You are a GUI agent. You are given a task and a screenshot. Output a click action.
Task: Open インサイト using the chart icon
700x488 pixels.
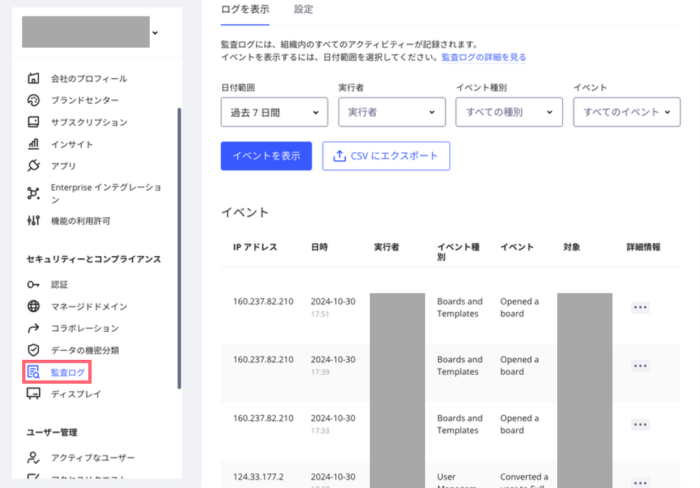33,144
